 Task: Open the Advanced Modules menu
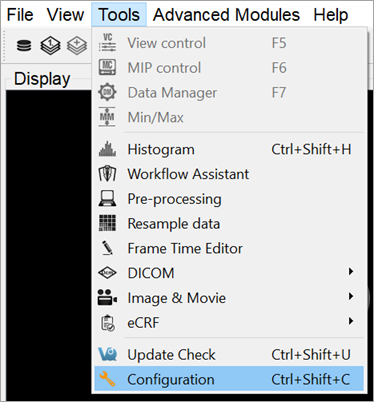pyautogui.click(x=226, y=15)
